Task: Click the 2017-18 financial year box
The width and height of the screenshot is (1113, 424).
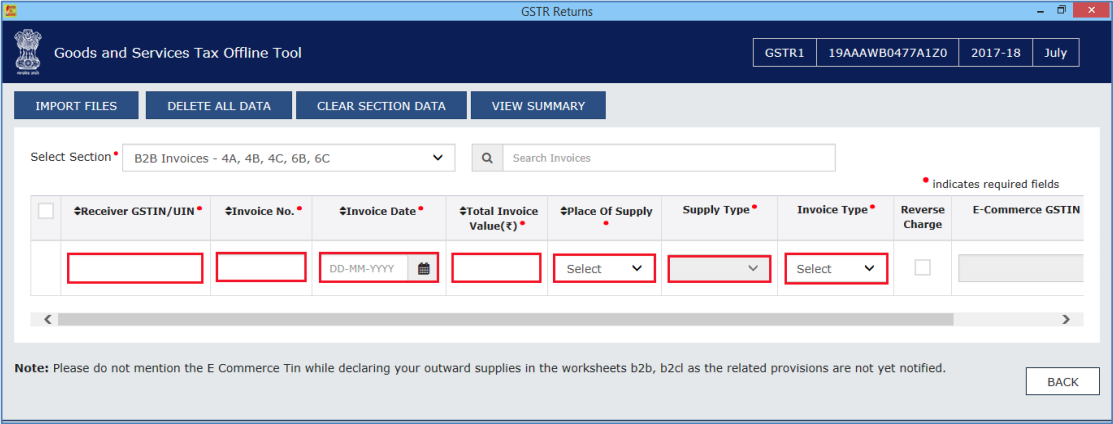Action: 996,53
